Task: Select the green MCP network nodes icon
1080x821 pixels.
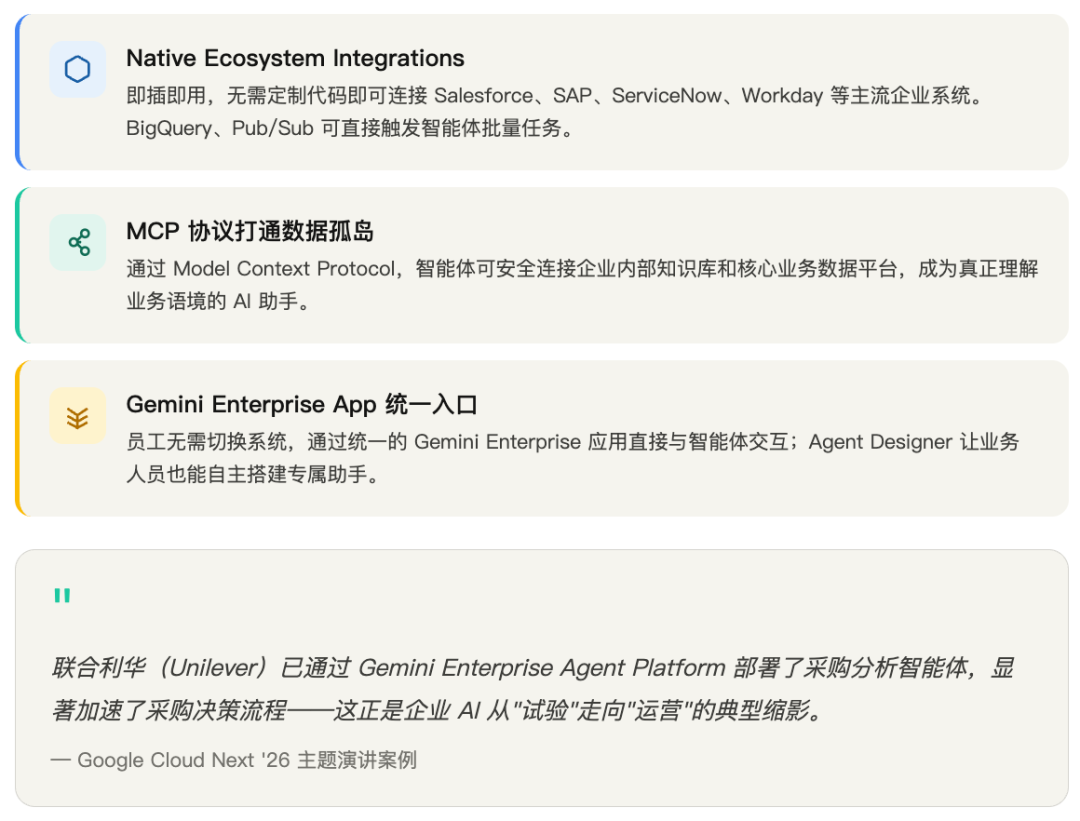Action: (78, 242)
